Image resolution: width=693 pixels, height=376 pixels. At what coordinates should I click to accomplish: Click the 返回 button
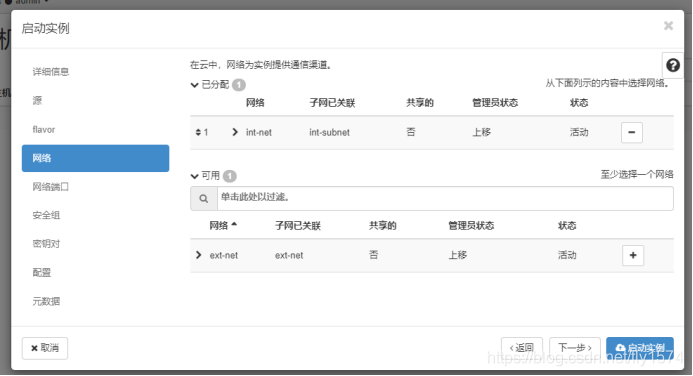click(522, 348)
